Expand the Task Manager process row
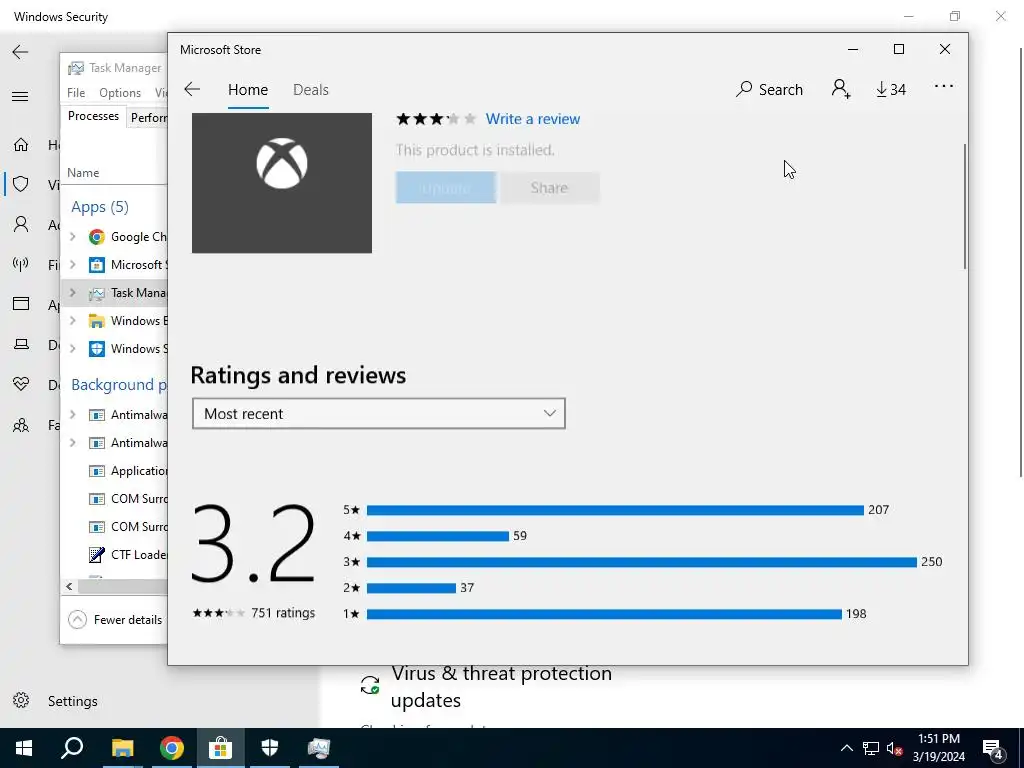Viewport: 1024px width, 768px height. pos(72,293)
